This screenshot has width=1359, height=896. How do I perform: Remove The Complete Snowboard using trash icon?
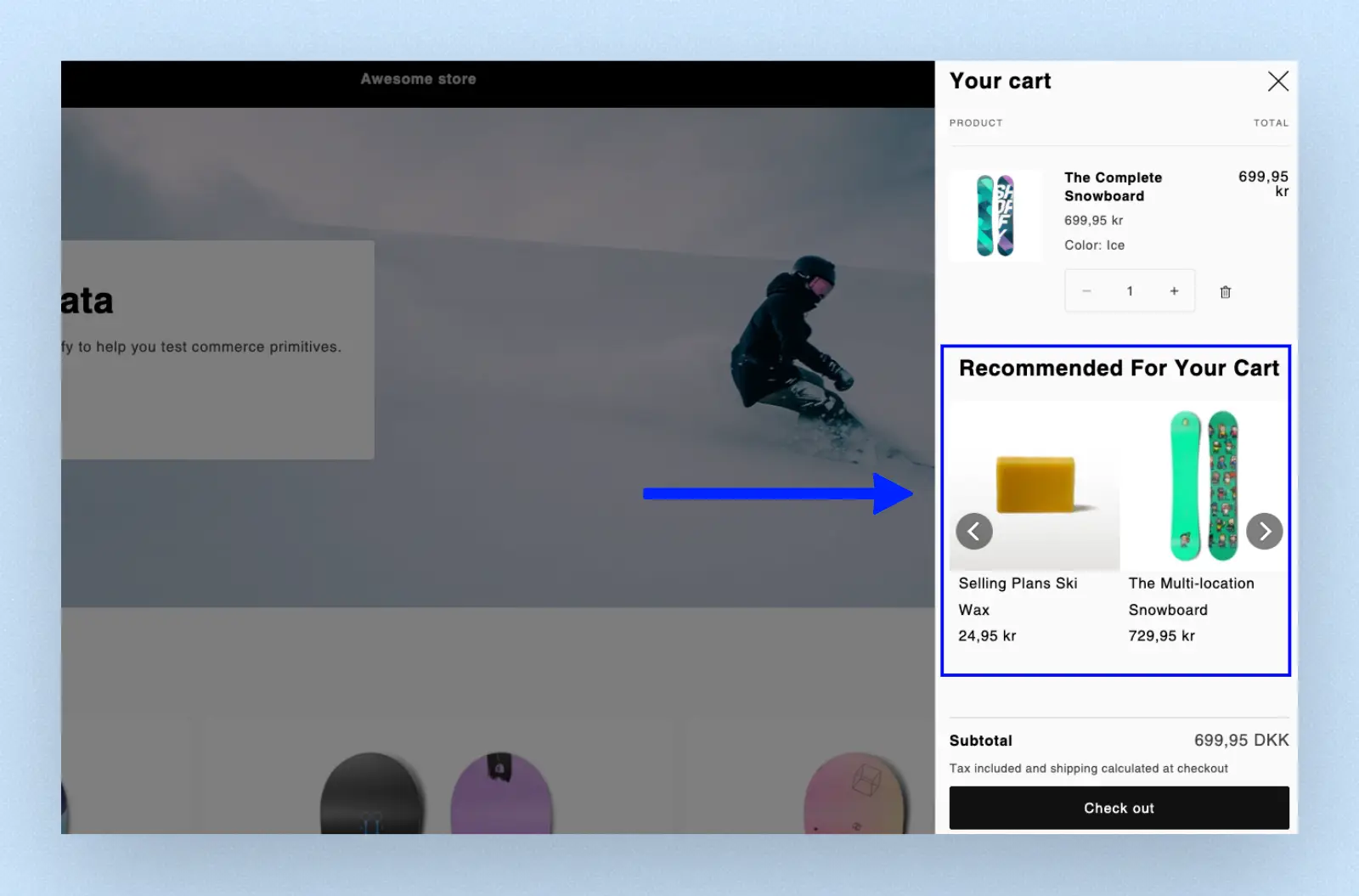1225,292
